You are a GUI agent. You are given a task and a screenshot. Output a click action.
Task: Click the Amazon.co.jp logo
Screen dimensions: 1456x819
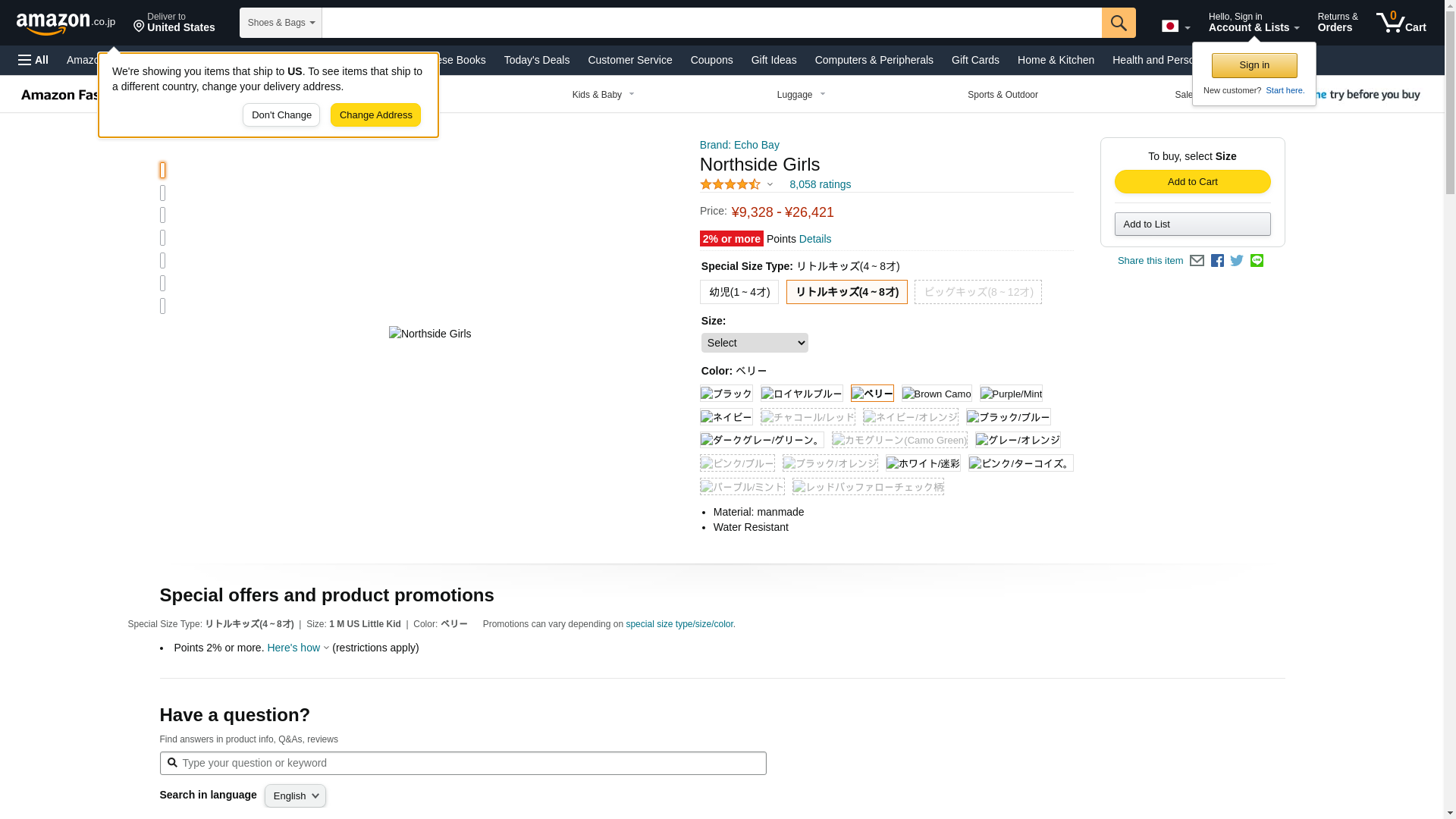[x=65, y=24]
